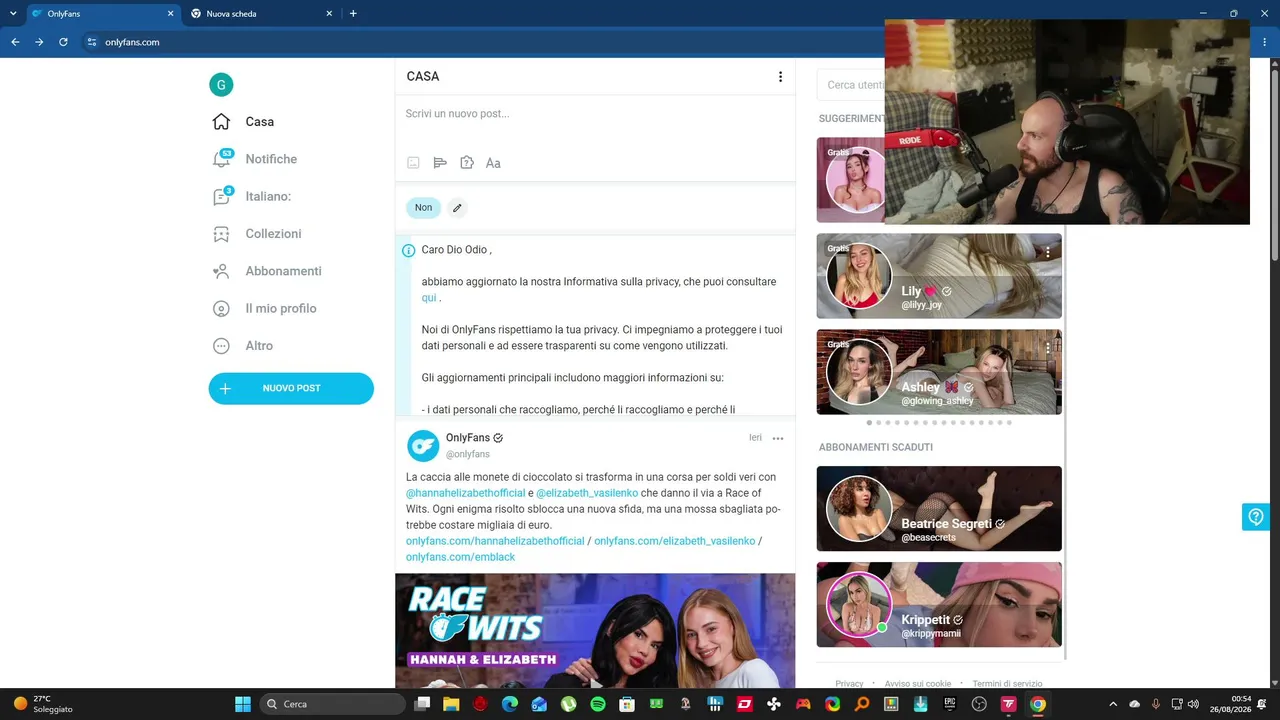
Task: Open the Windows Start menu
Action: [243, 704]
